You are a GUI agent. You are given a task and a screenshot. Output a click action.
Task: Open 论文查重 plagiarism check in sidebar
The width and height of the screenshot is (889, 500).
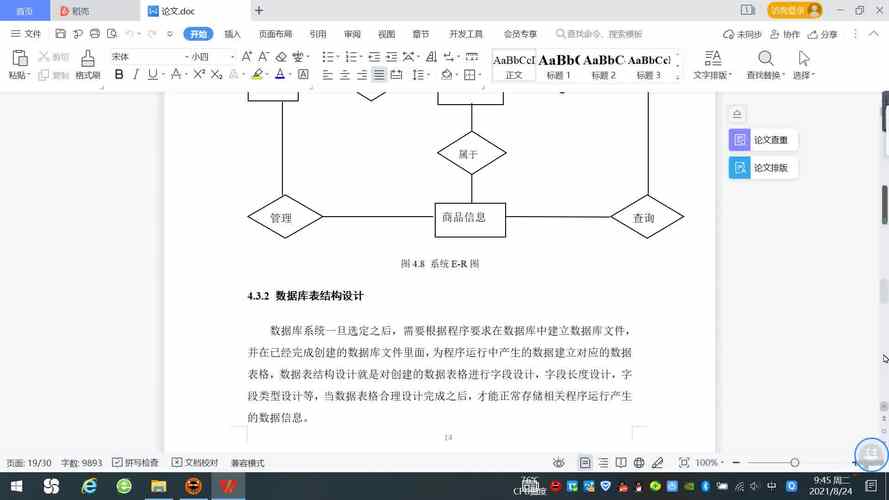[763, 140]
